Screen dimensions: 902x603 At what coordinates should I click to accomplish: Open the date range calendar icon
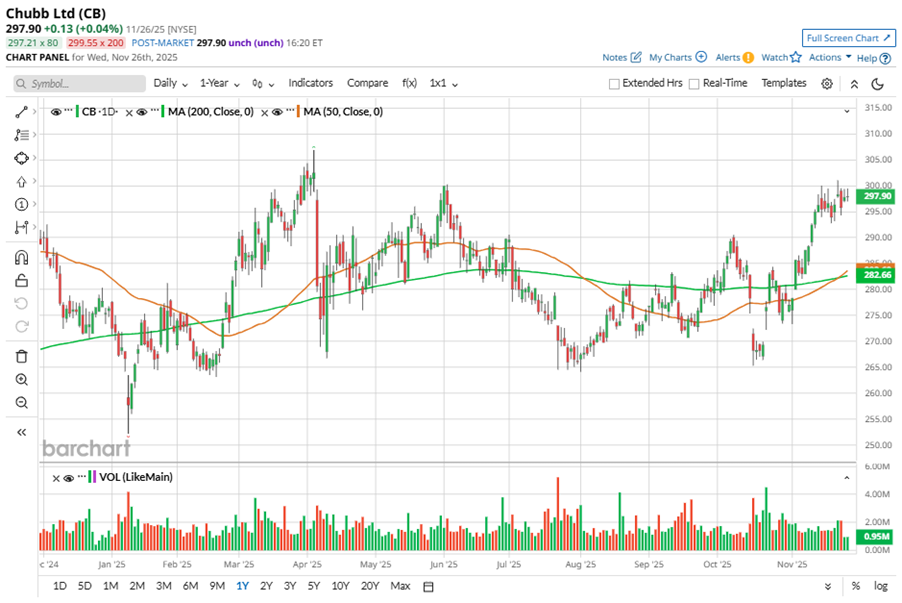click(x=428, y=586)
